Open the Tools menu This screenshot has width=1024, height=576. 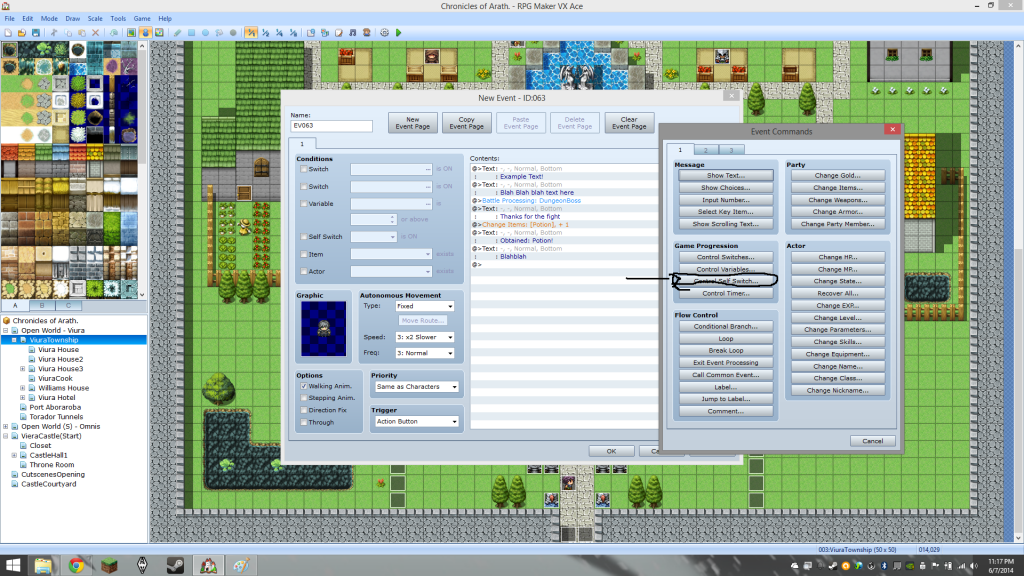pyautogui.click(x=118, y=19)
